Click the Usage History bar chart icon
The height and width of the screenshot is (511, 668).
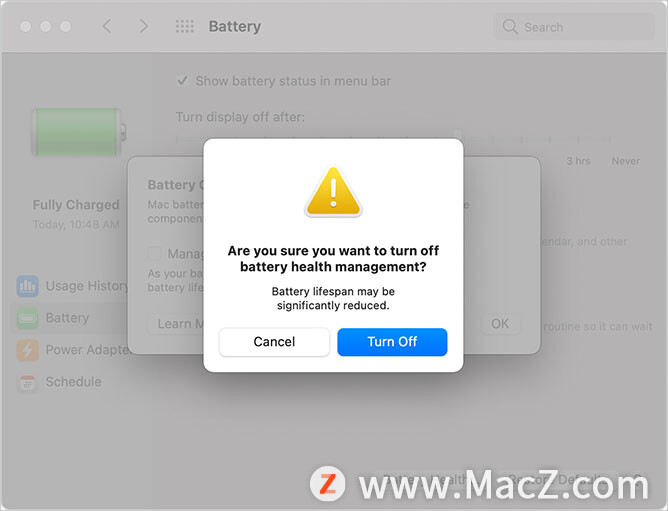click(x=28, y=286)
